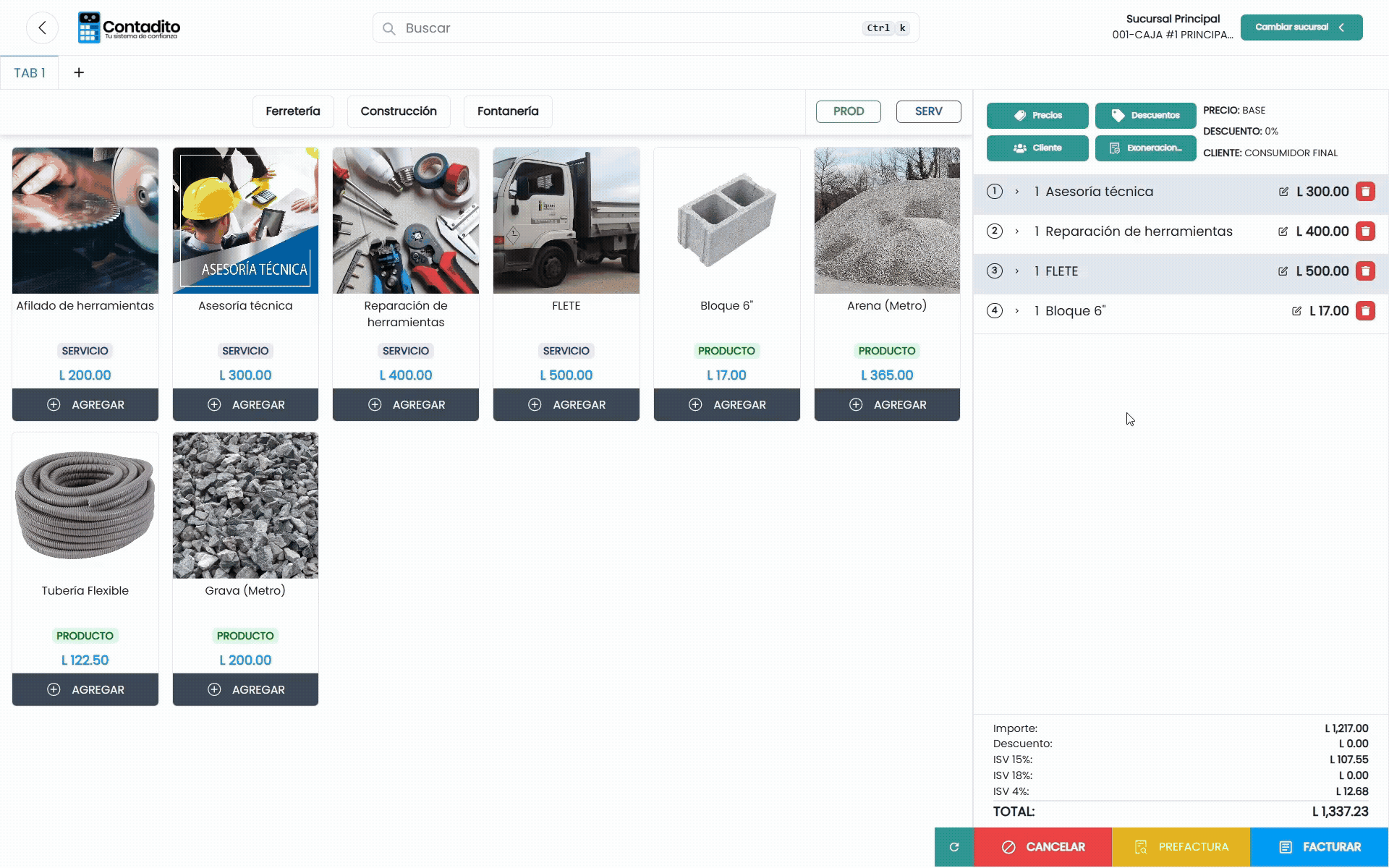
Task: Expand Reparación de herramientas line details
Action: pyautogui.click(x=1017, y=231)
